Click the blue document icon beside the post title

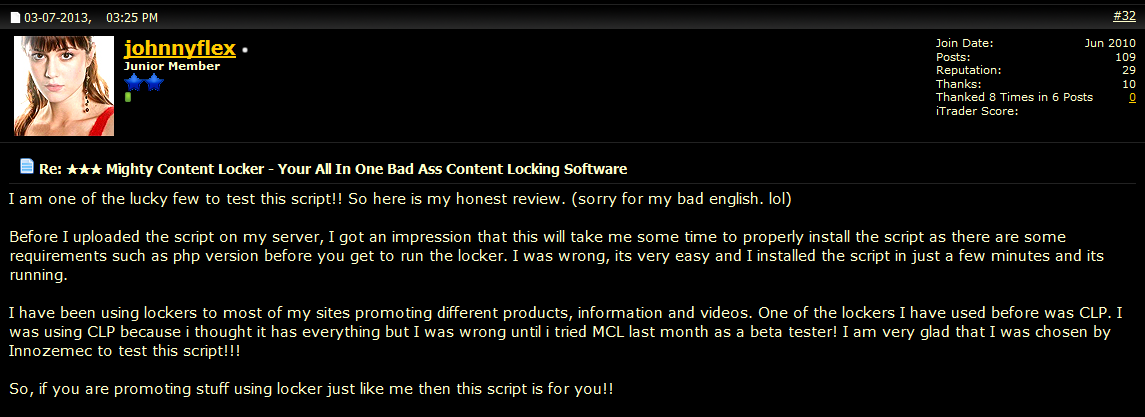point(27,166)
